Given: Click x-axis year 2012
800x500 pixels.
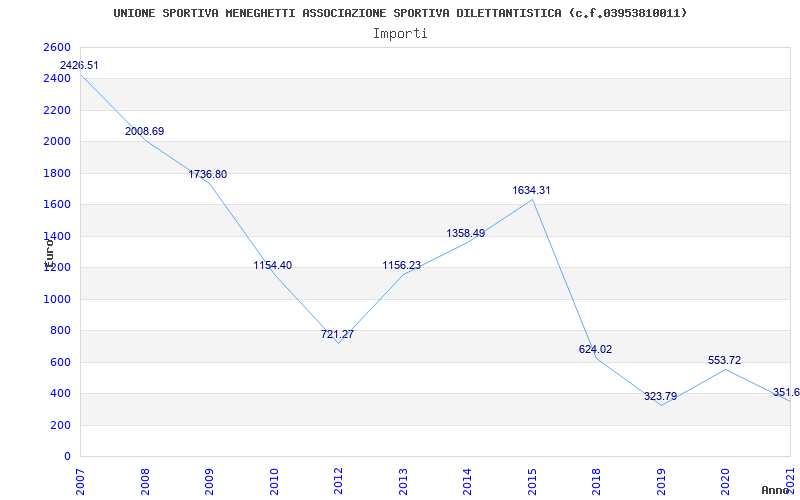Looking at the screenshot, I should pyautogui.click(x=338, y=482).
